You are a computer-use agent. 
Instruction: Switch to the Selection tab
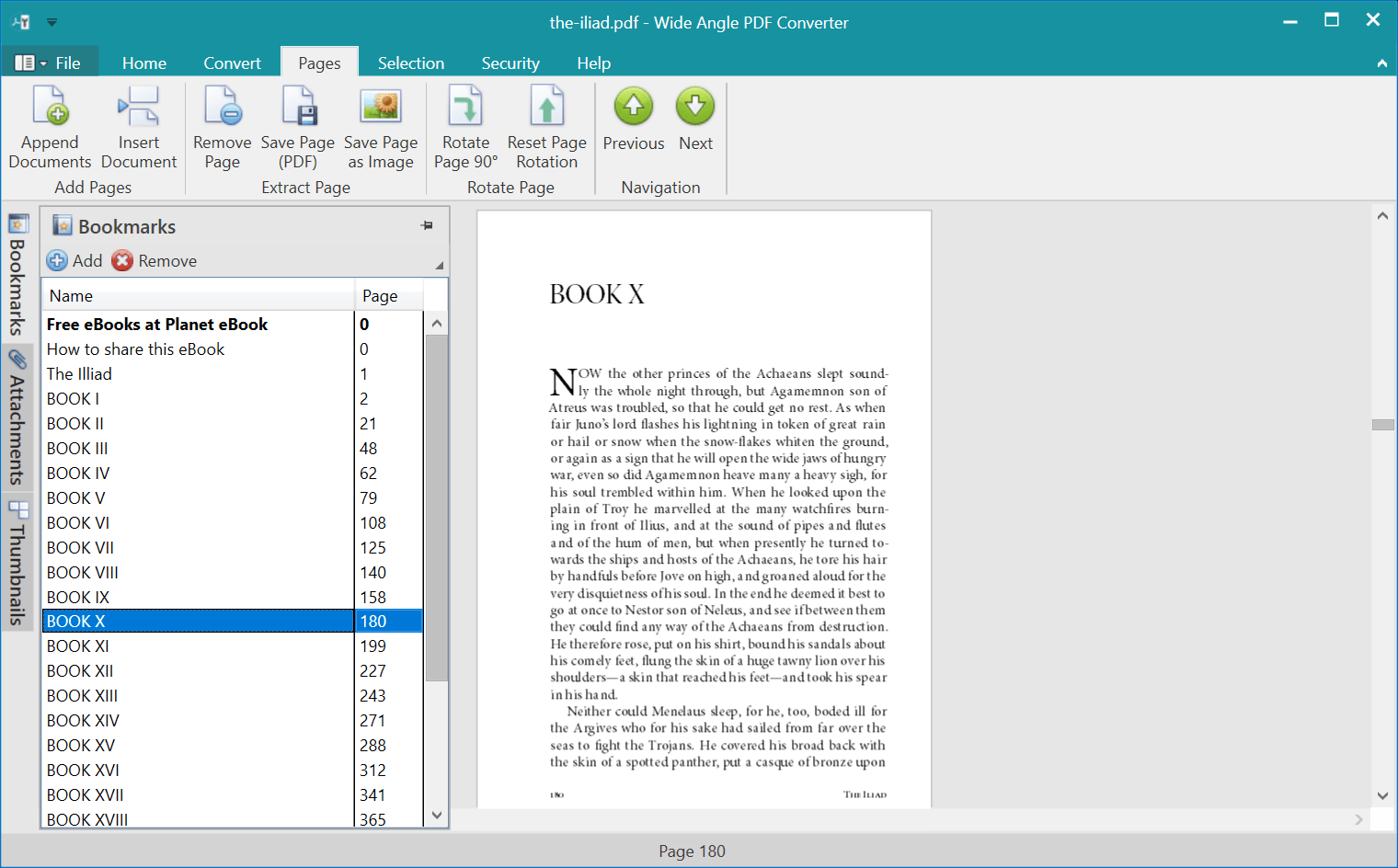[x=411, y=63]
